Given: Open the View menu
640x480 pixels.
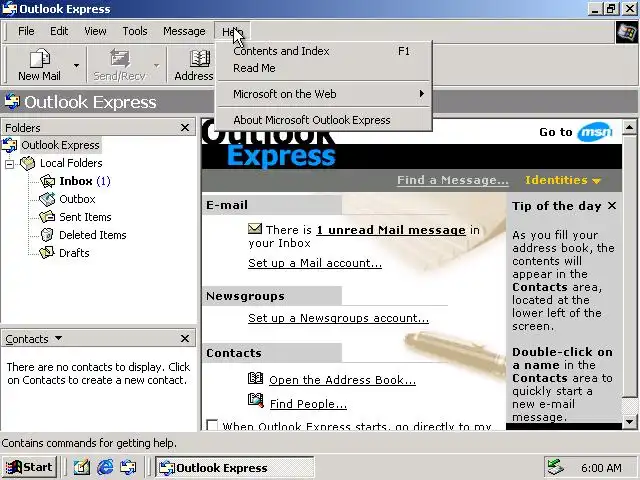Looking at the screenshot, I should [x=95, y=31].
